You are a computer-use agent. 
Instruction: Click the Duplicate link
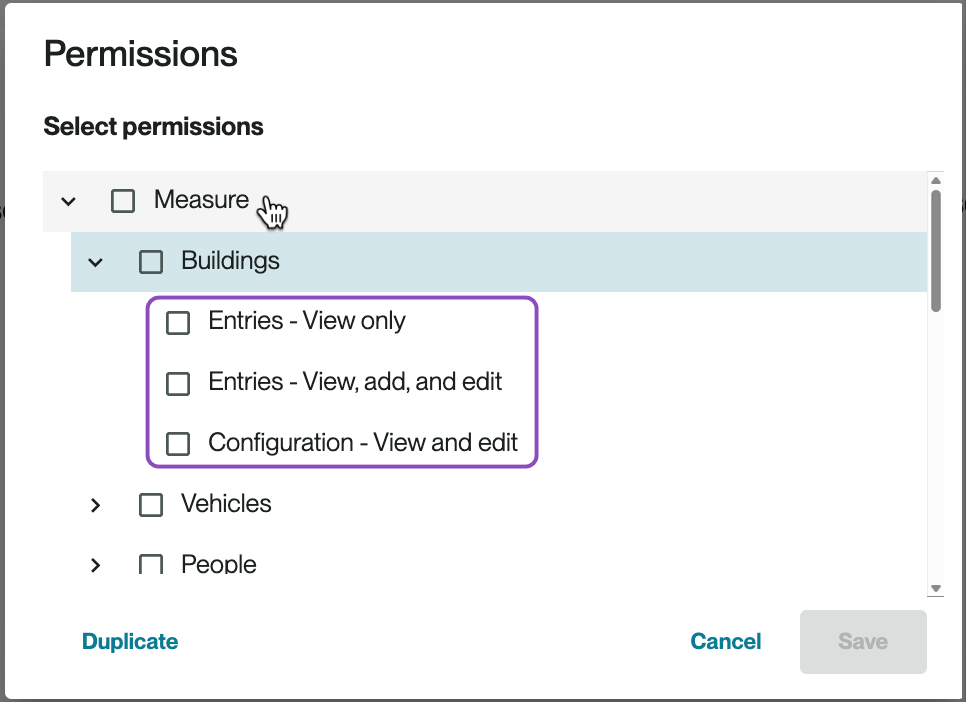[x=130, y=642]
